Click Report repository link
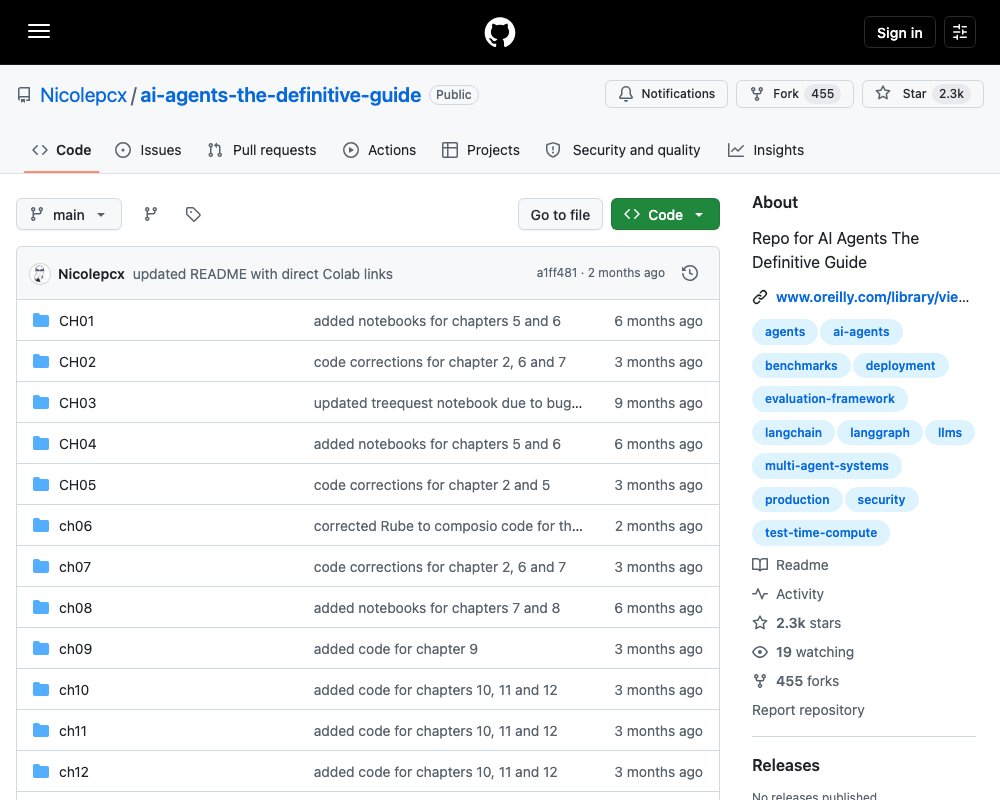The width and height of the screenshot is (1000, 800). [808, 710]
